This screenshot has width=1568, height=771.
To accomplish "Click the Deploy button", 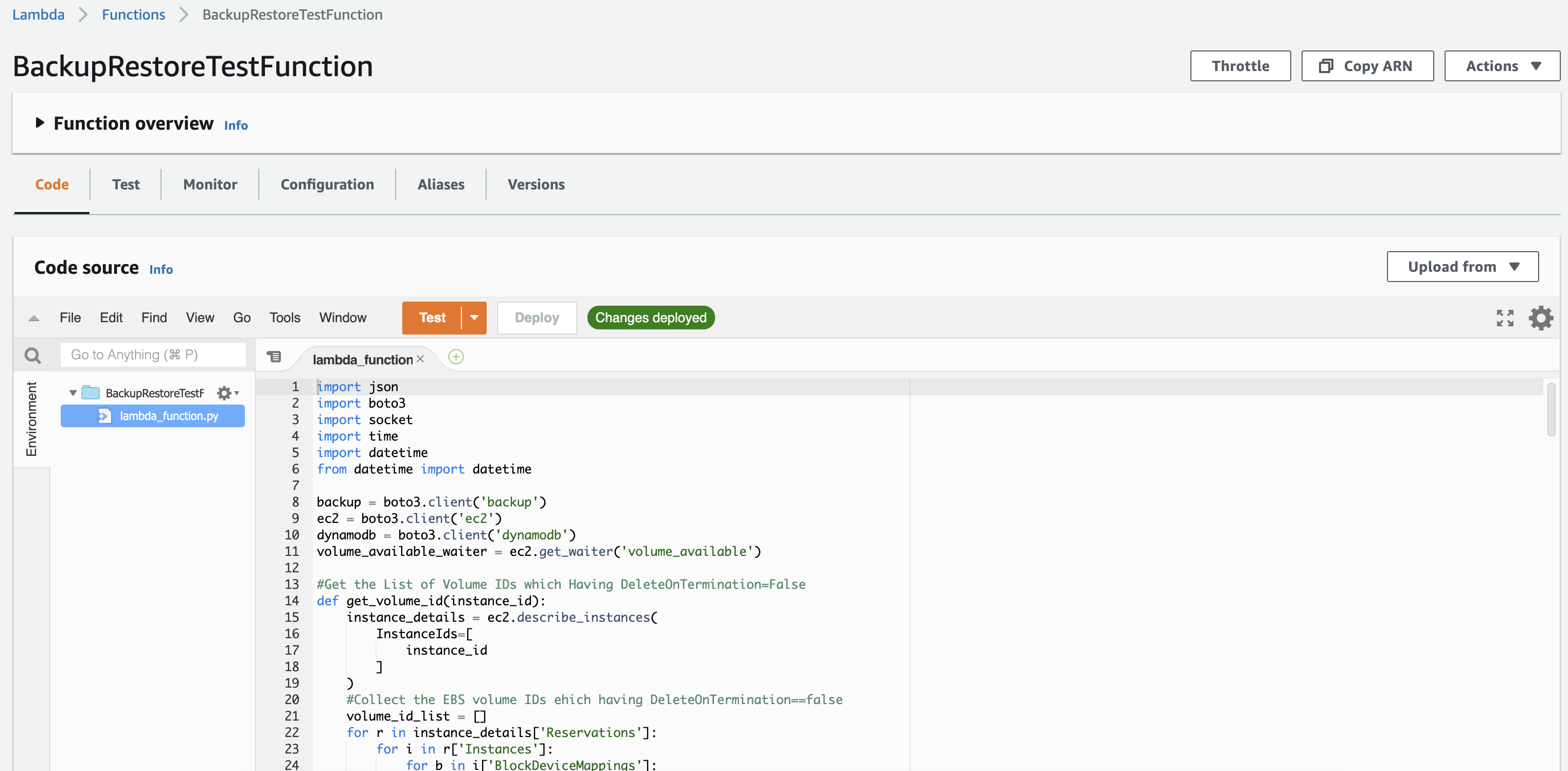I will [536, 318].
